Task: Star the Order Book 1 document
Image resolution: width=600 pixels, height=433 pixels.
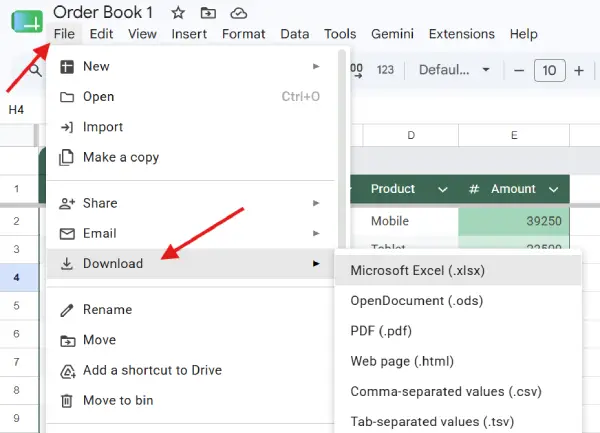Action: click(x=178, y=13)
